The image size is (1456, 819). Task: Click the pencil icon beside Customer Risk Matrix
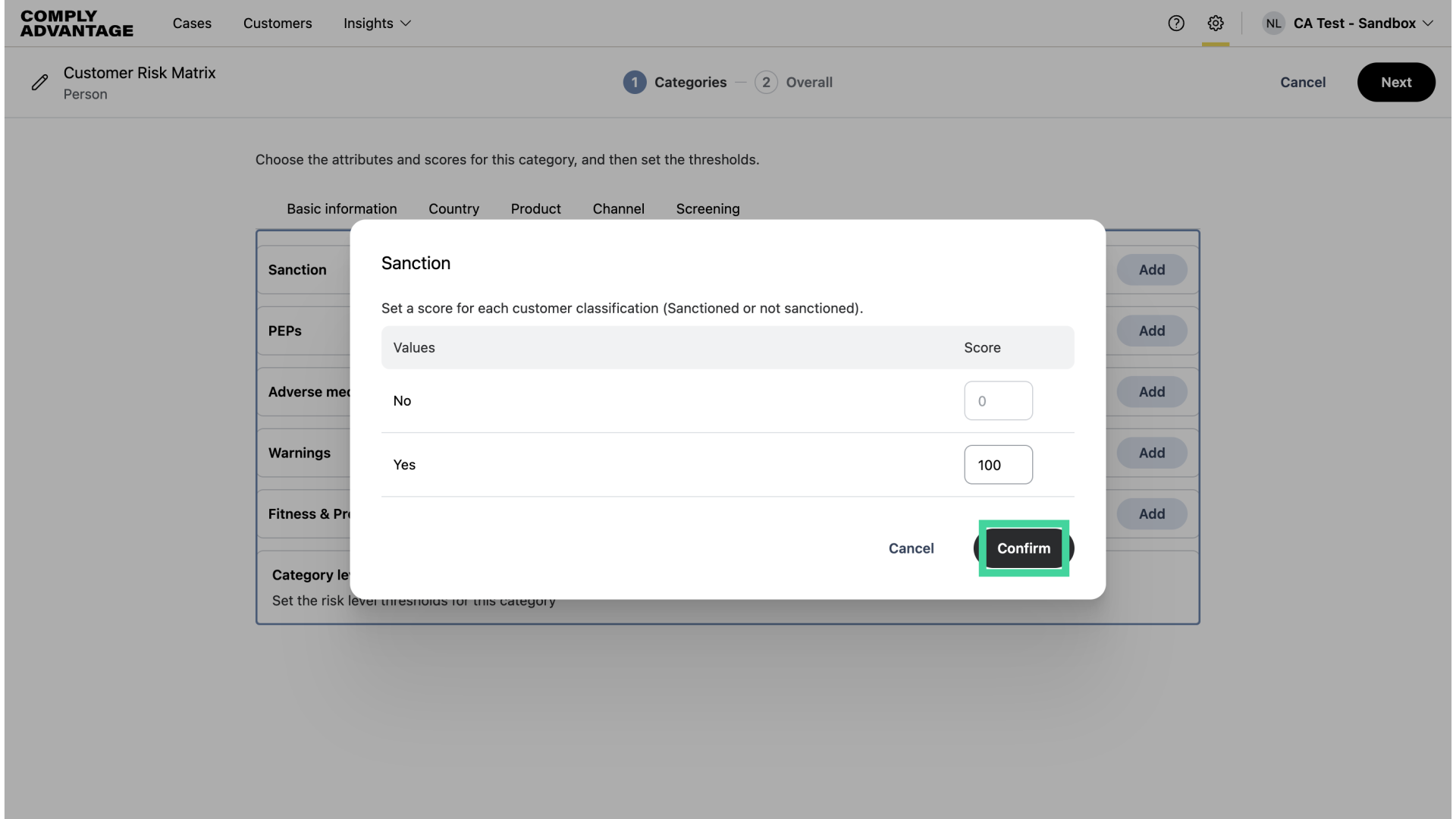40,82
